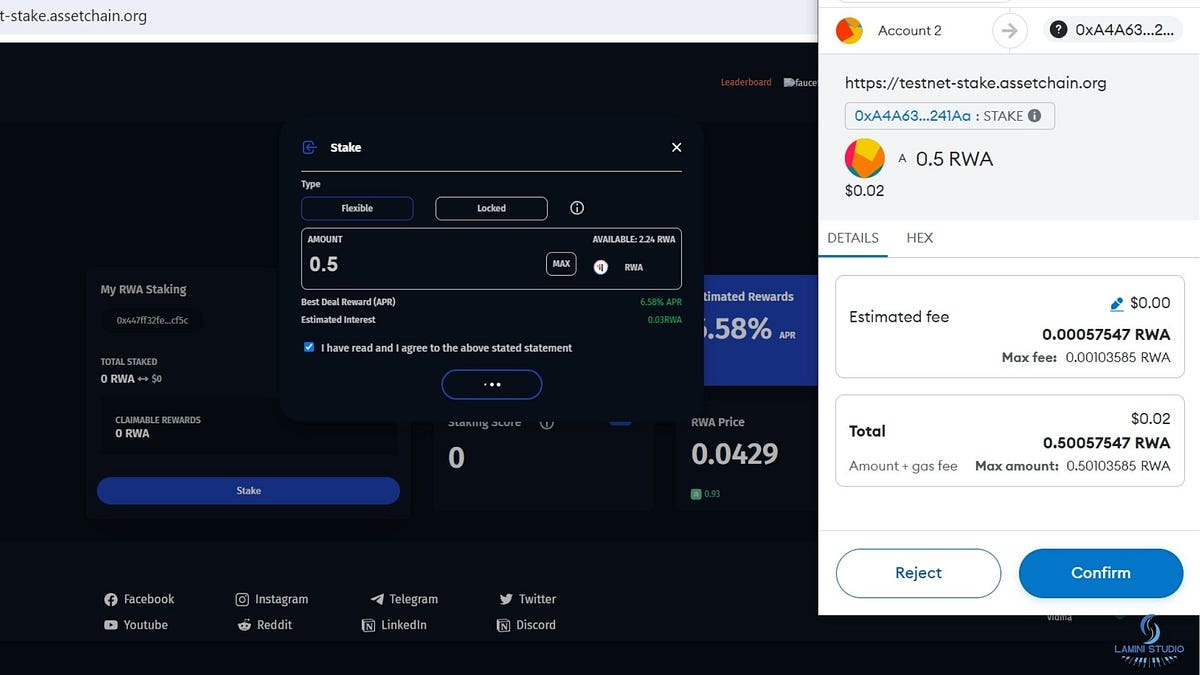
Task: Click the 0xA4A63...241Aa contract address link
Action: coord(913,116)
